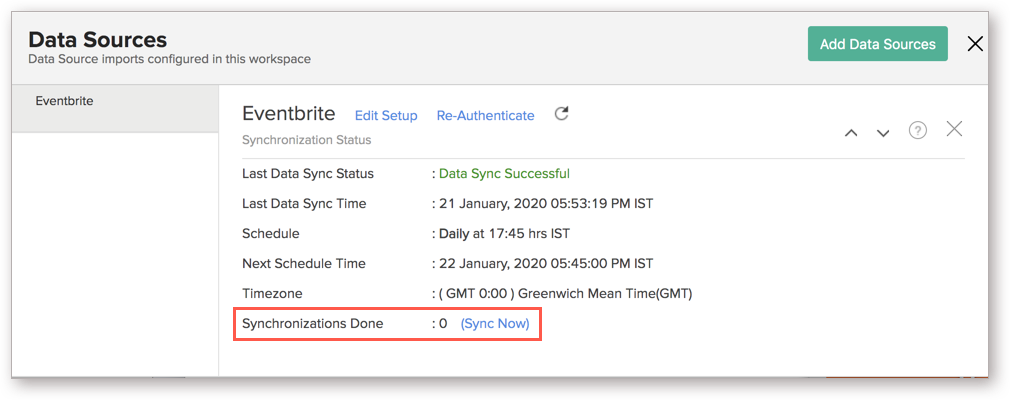Click the Timezone label
The image size is (1010, 400).
pos(272,294)
